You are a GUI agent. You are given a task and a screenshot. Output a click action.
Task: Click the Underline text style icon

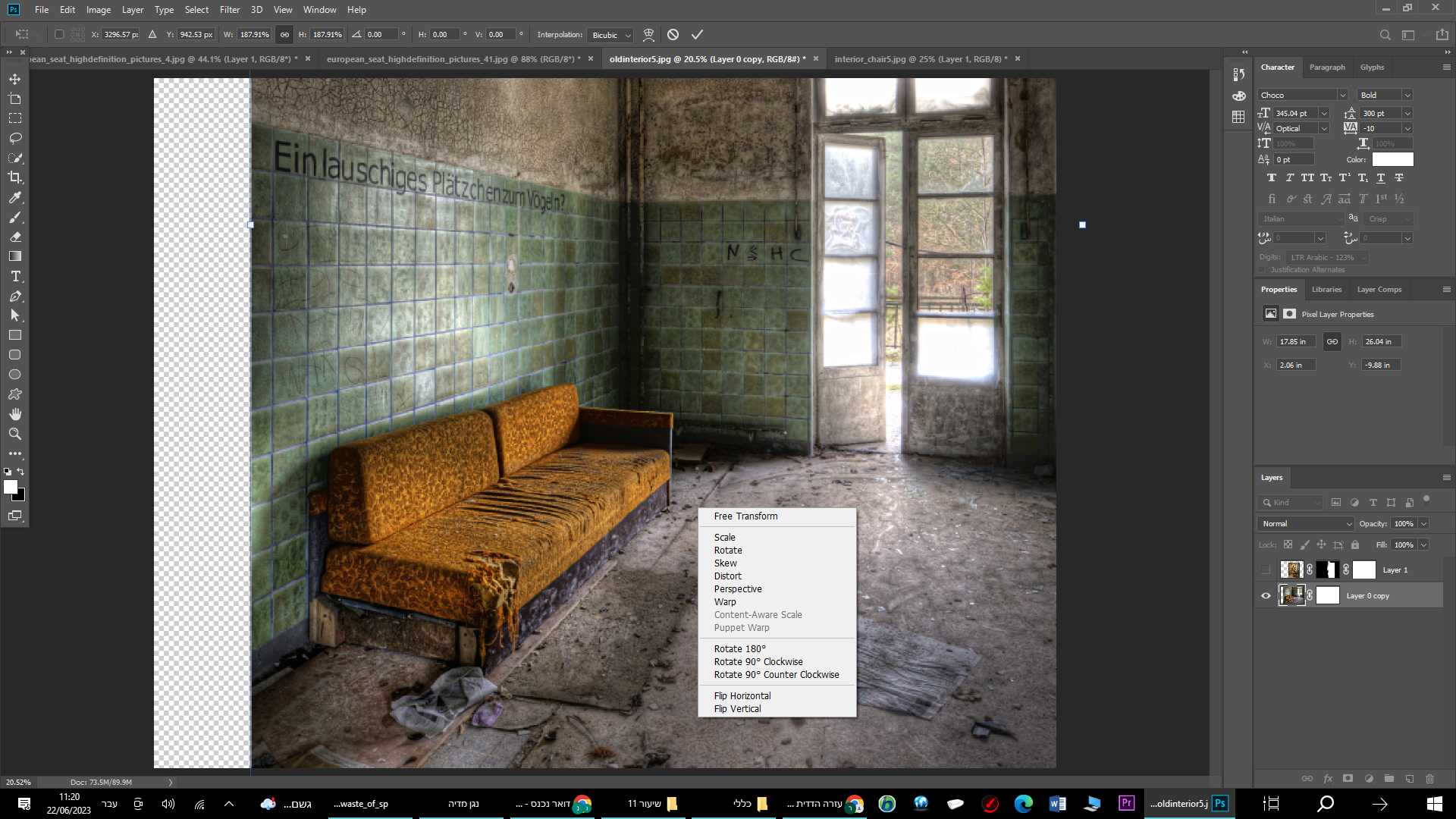click(x=1381, y=177)
